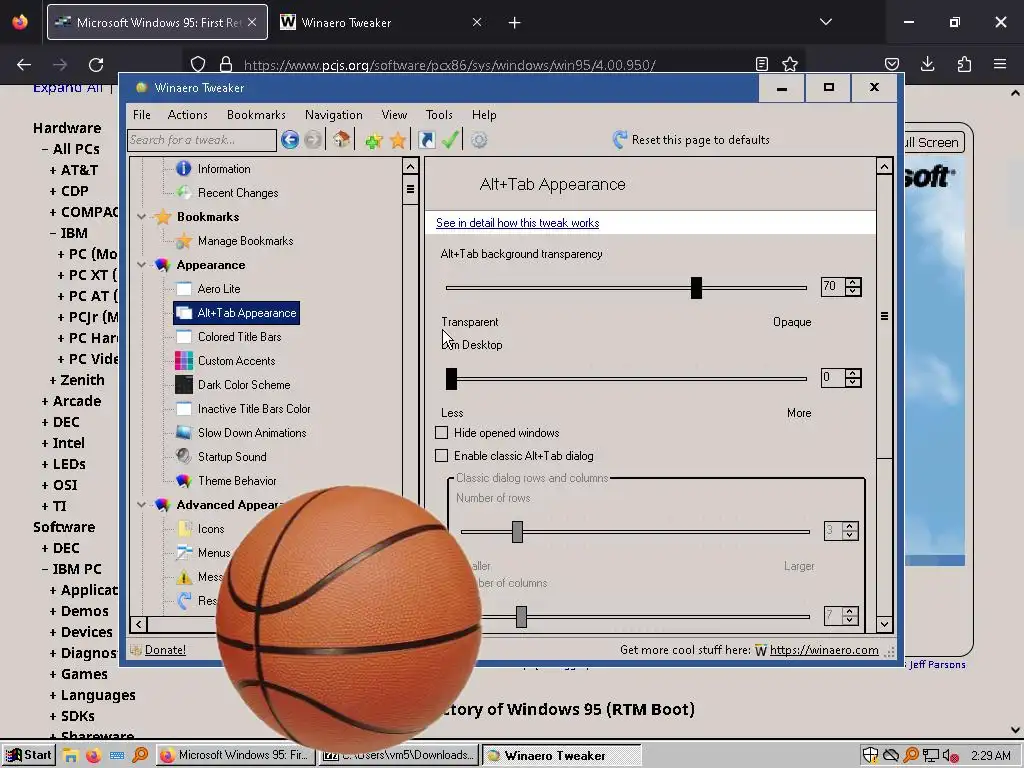Screen dimensions: 1024x768
Task: Collapse the Bookmarks tree group
Action: pos(142,217)
